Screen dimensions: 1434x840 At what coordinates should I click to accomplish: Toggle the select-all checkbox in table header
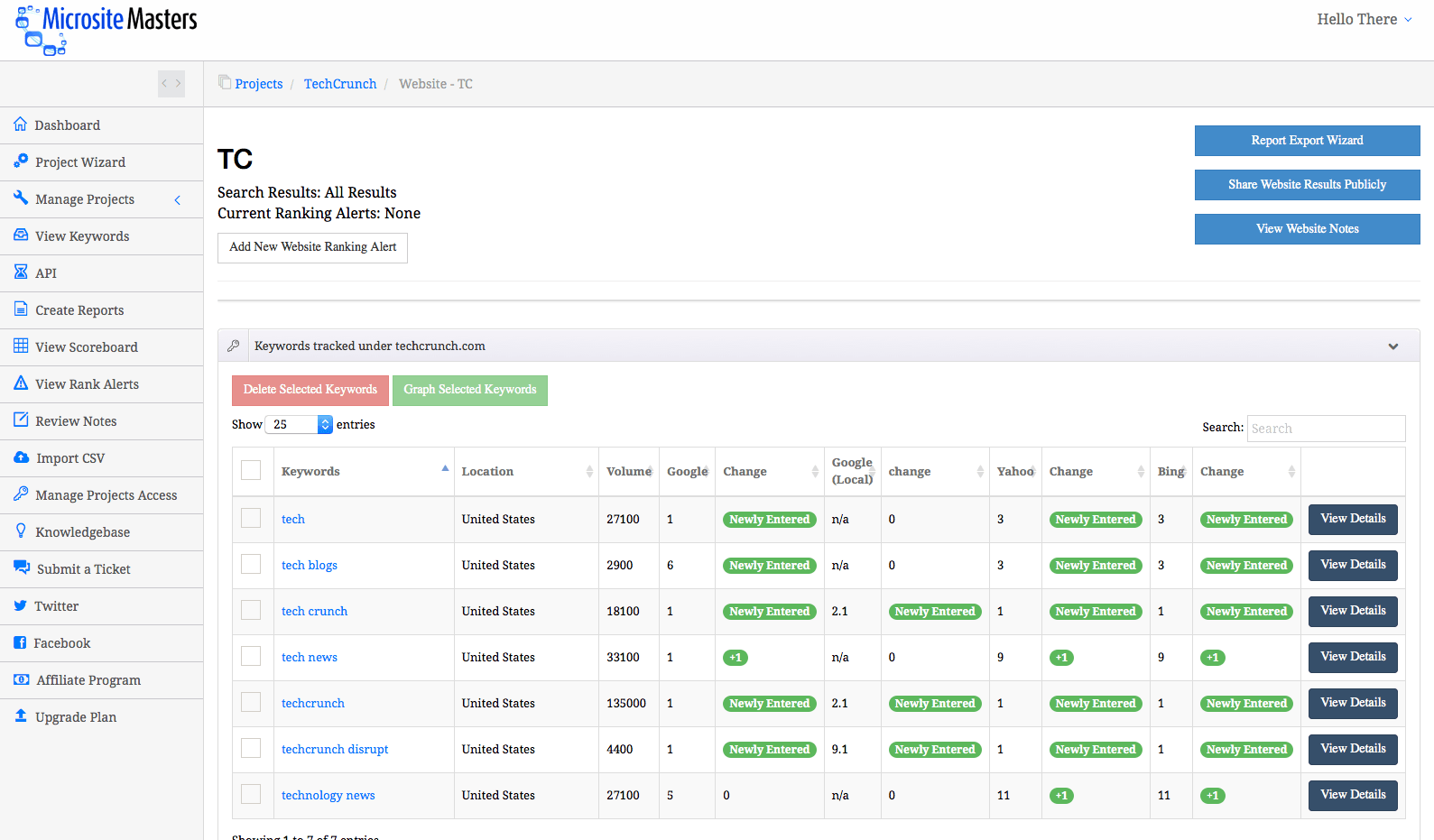click(x=251, y=471)
